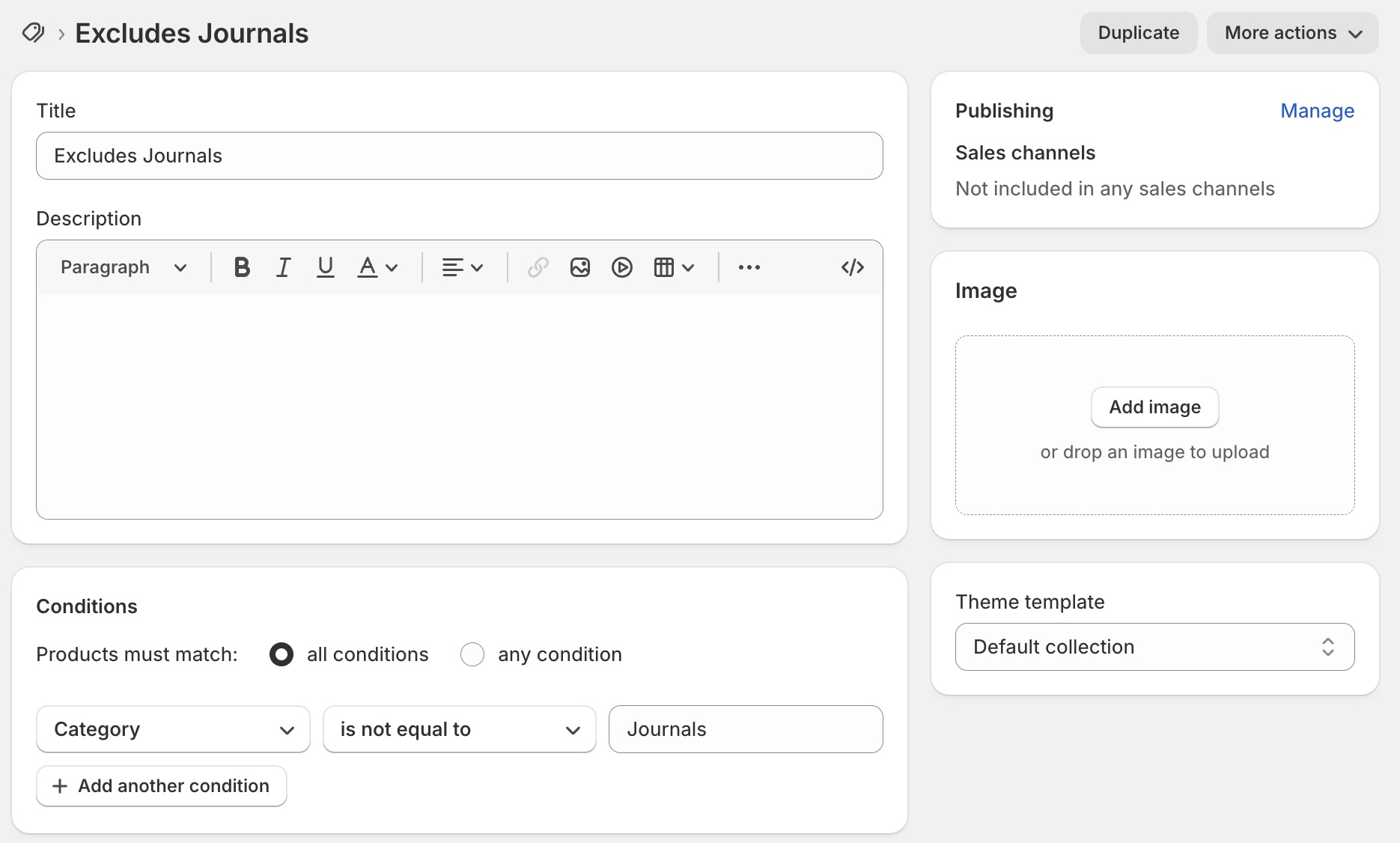This screenshot has height=843, width=1400.
Task: Click the insert link icon
Action: pos(538,267)
